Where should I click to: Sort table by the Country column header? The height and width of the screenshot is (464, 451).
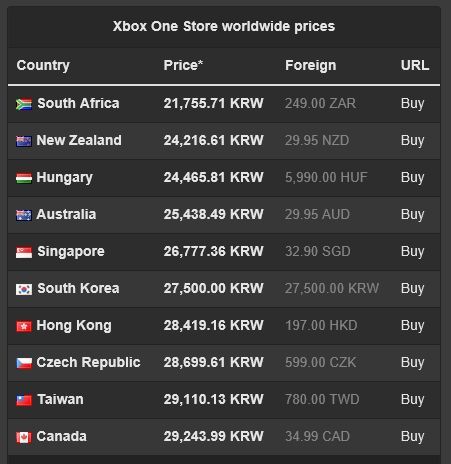click(43, 66)
